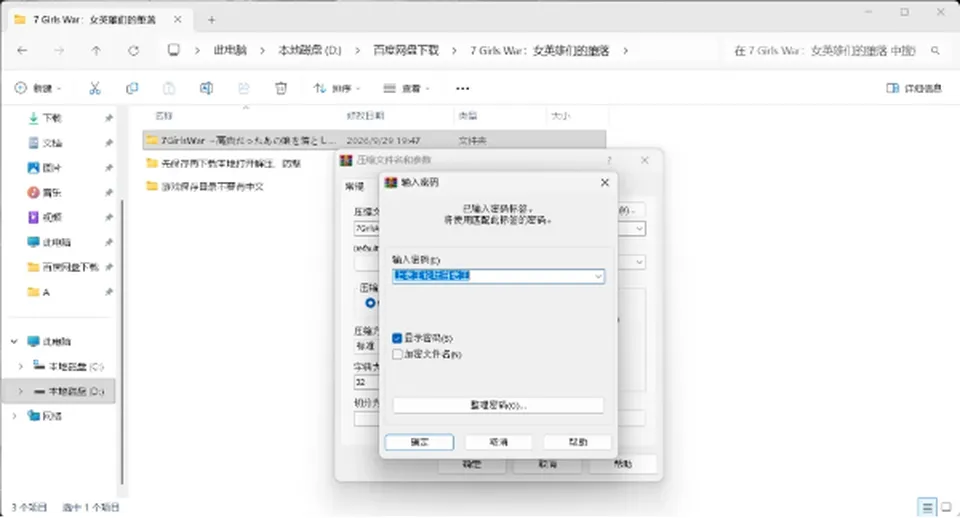Click the monitor icon in address bar
Image resolution: width=960 pixels, height=518 pixels.
(174, 50)
